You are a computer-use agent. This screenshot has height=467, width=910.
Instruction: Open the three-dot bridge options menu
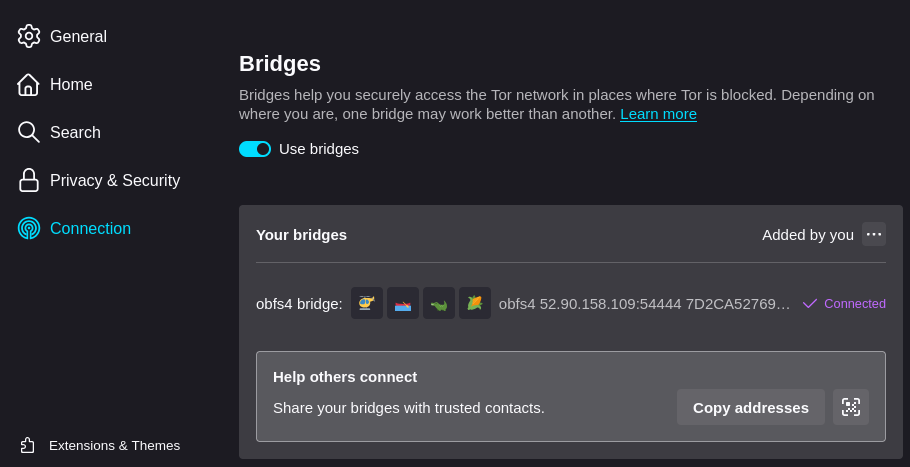pyautogui.click(x=874, y=234)
